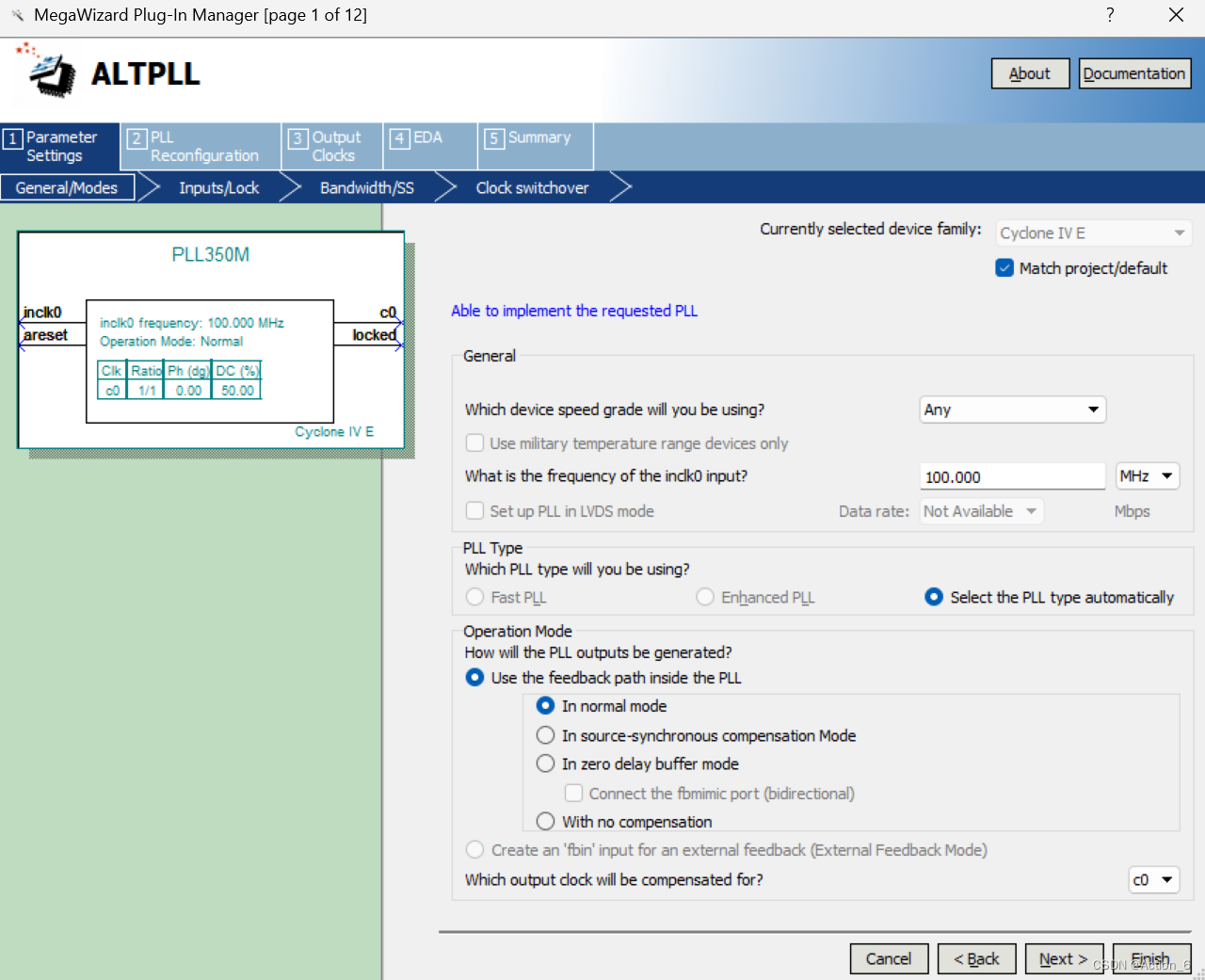Choose In normal mode option
The width and height of the screenshot is (1205, 980).
(545, 705)
